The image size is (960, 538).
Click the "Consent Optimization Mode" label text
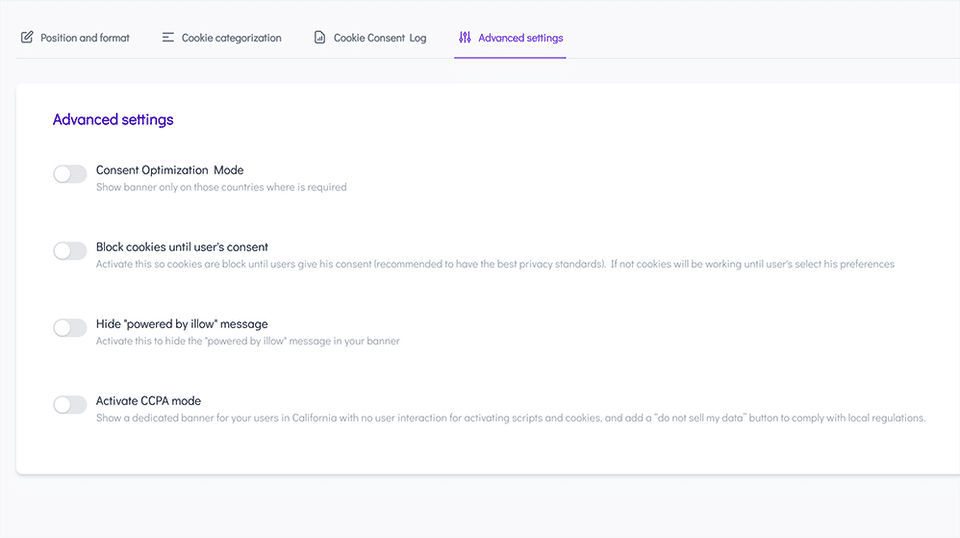pos(170,170)
